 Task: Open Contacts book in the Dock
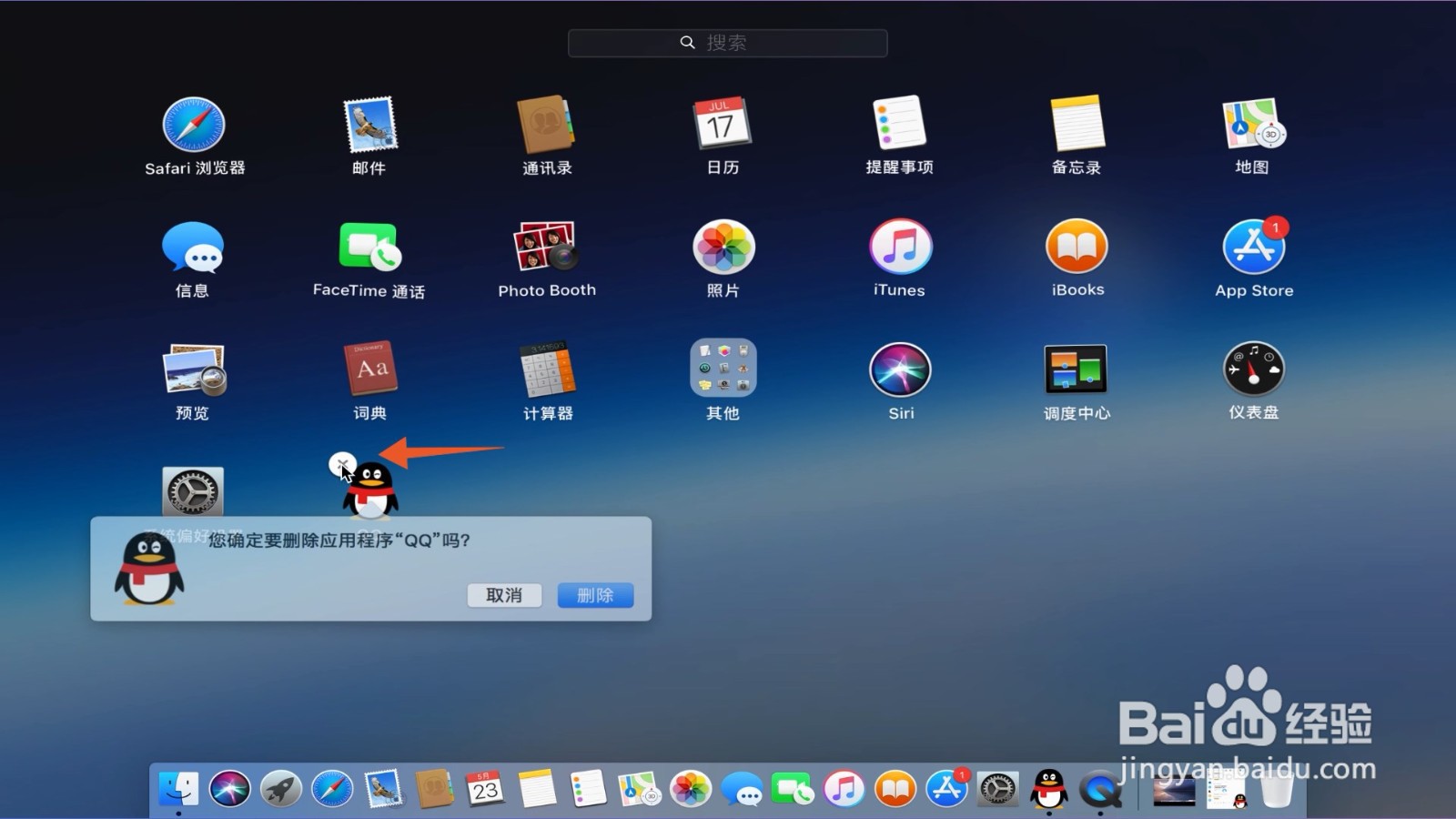pyautogui.click(x=434, y=788)
